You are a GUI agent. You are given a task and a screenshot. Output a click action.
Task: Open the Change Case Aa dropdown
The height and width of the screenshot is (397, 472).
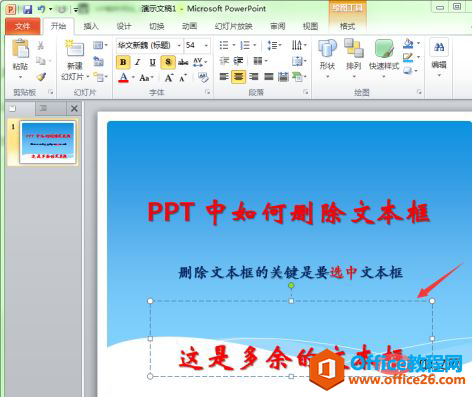[x=146, y=78]
